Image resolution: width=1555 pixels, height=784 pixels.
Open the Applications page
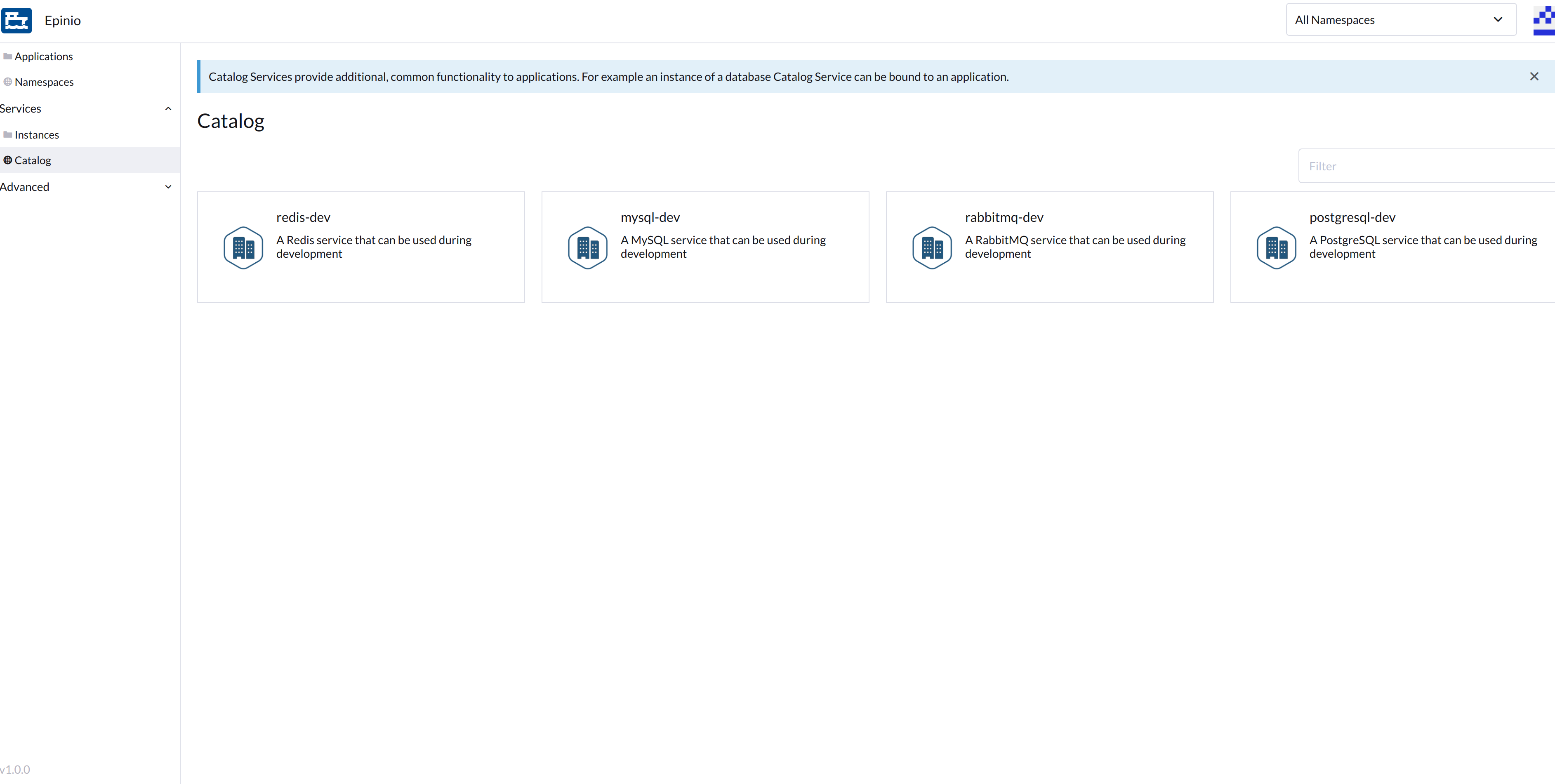pyautogui.click(x=43, y=56)
